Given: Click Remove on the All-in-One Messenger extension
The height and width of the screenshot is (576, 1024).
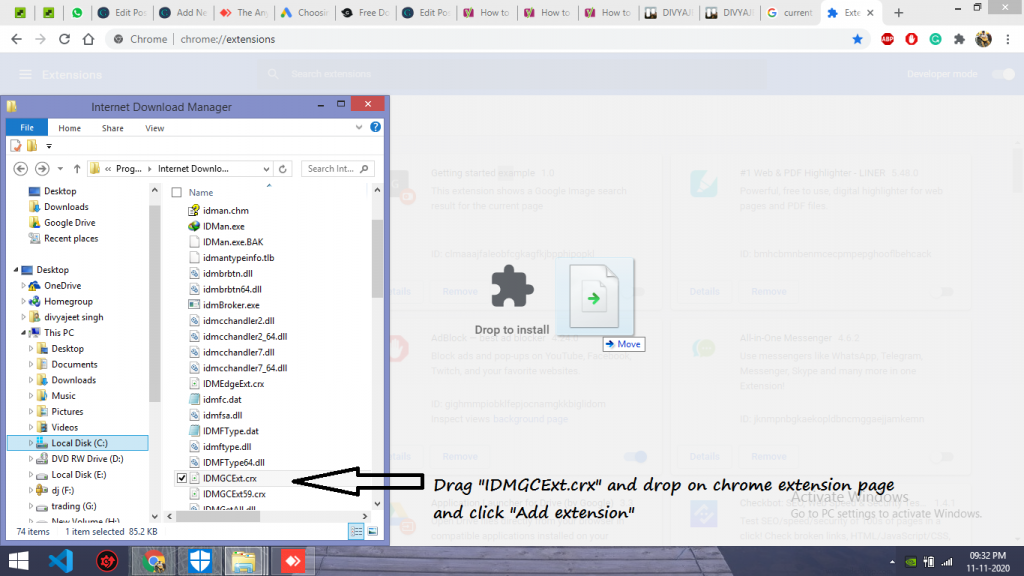Looking at the screenshot, I should 769,456.
